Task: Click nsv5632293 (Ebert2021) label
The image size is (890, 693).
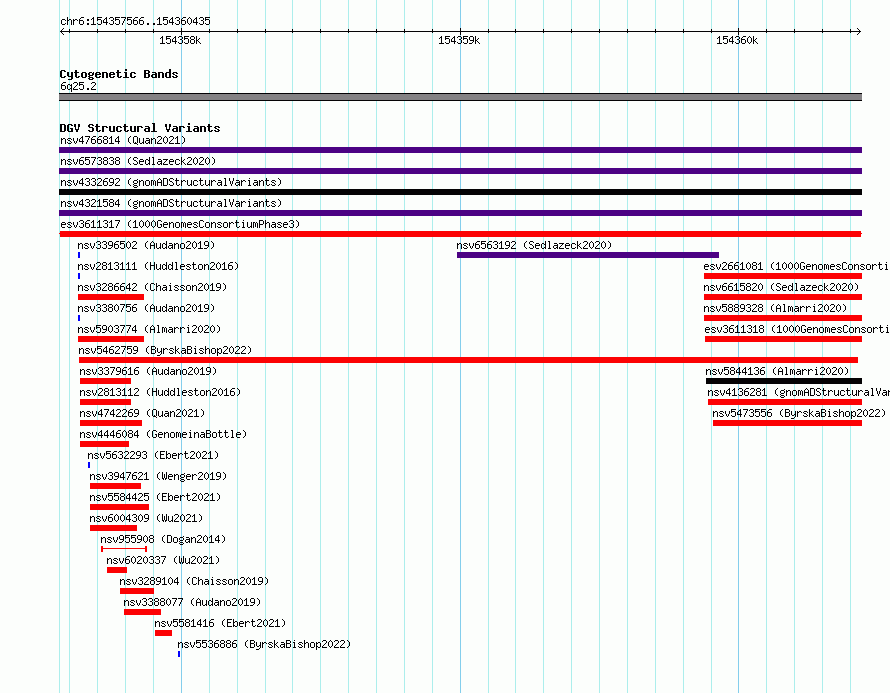Action: [153, 455]
